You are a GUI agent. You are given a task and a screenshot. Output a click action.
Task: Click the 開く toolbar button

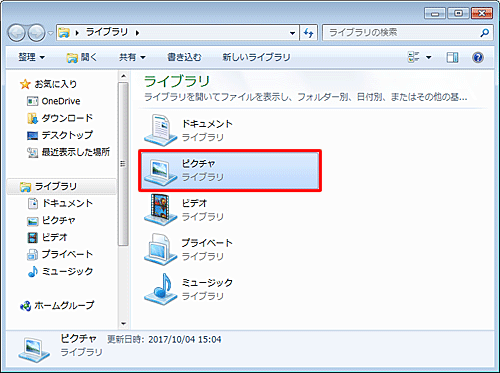[x=82, y=57]
